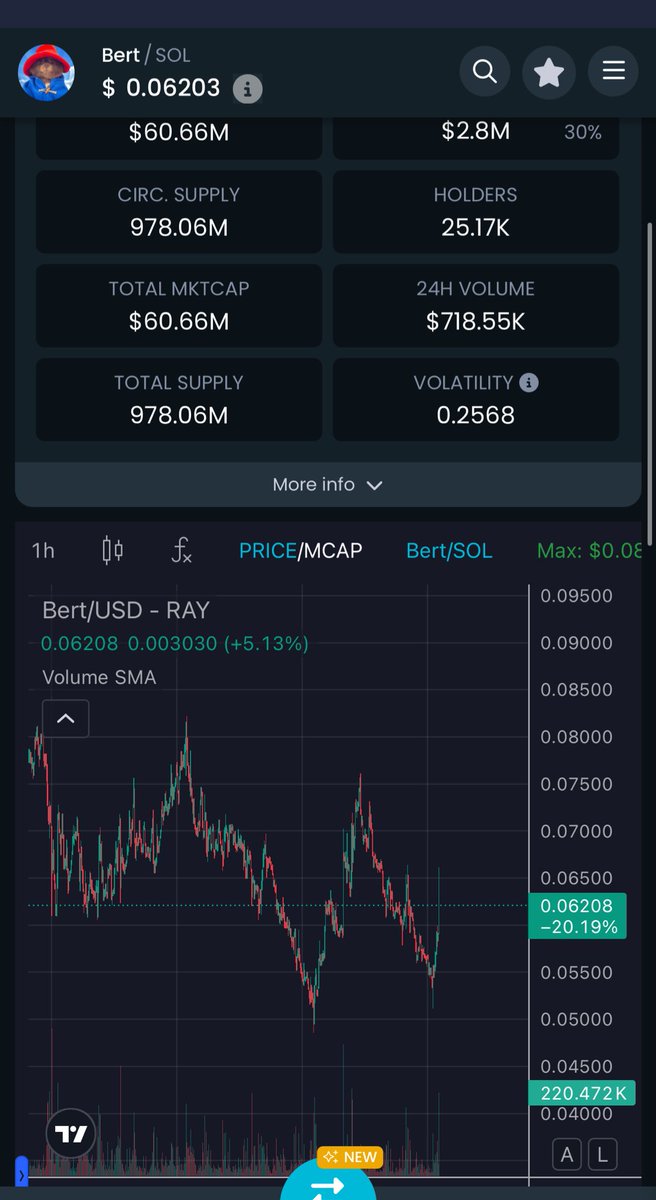
Task: Switch chart to PRICE view
Action: click(267, 550)
